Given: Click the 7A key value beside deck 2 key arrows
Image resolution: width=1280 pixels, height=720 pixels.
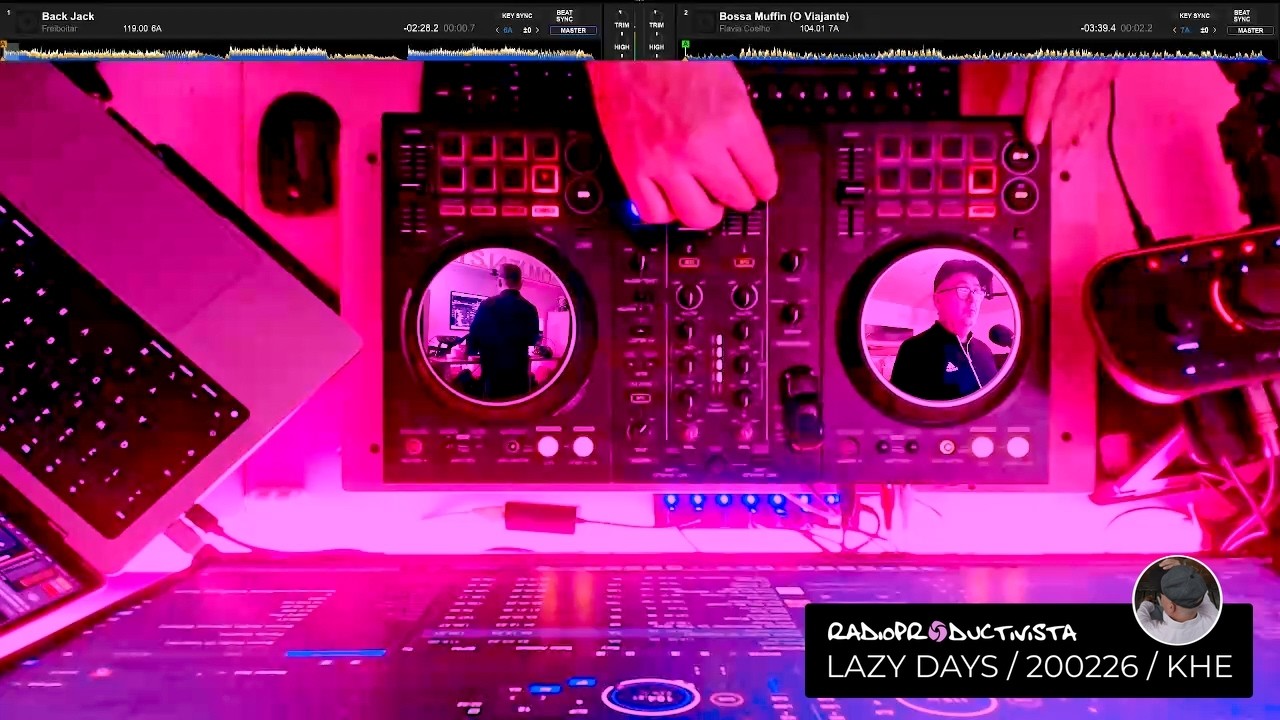Looking at the screenshot, I should pyautogui.click(x=1185, y=30).
